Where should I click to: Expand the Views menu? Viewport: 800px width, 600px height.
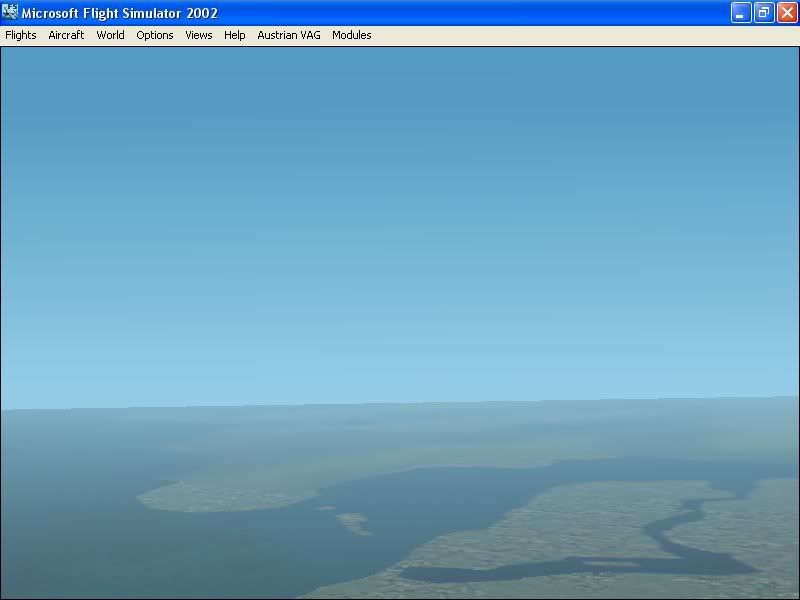point(199,35)
